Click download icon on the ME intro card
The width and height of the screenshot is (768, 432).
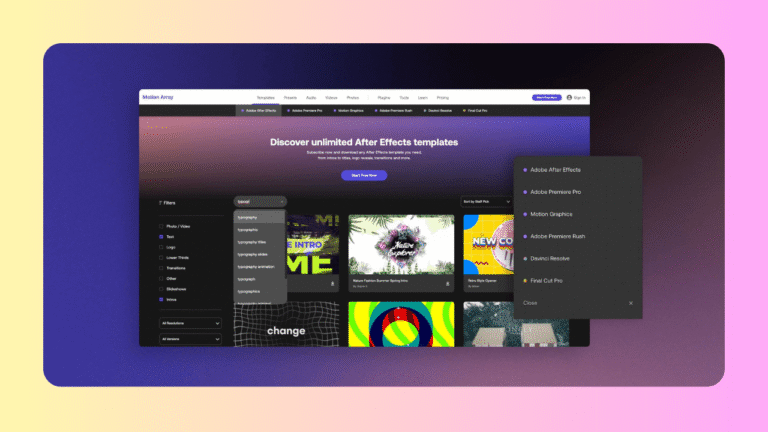[333, 284]
